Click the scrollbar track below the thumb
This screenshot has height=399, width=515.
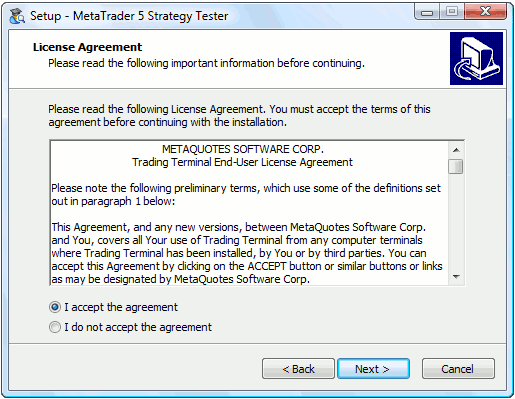pos(456,222)
